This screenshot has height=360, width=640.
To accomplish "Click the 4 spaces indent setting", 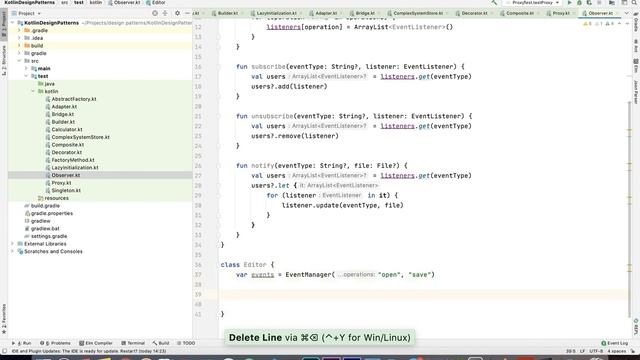I will (616, 351).
